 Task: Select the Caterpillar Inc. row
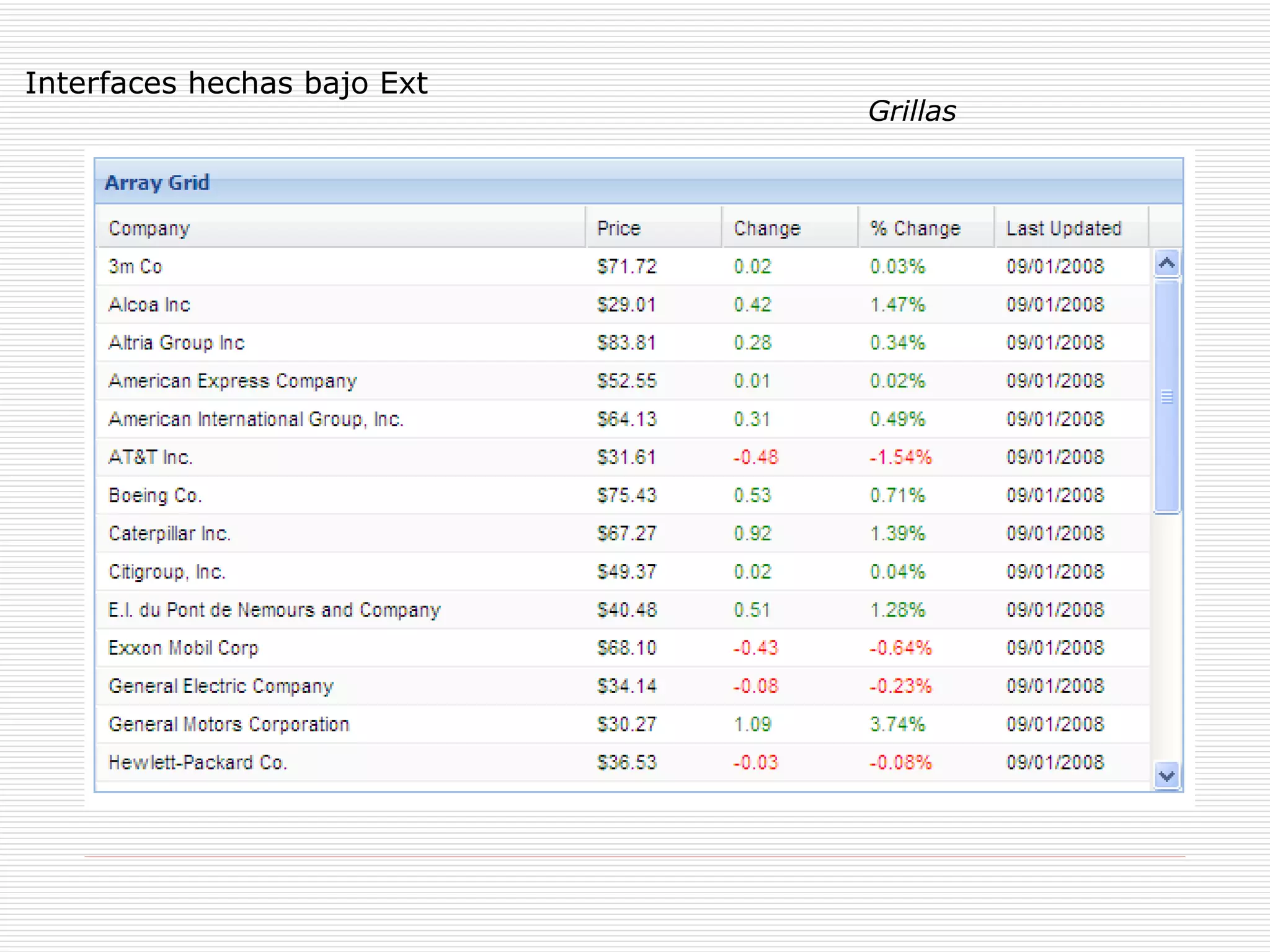point(623,534)
